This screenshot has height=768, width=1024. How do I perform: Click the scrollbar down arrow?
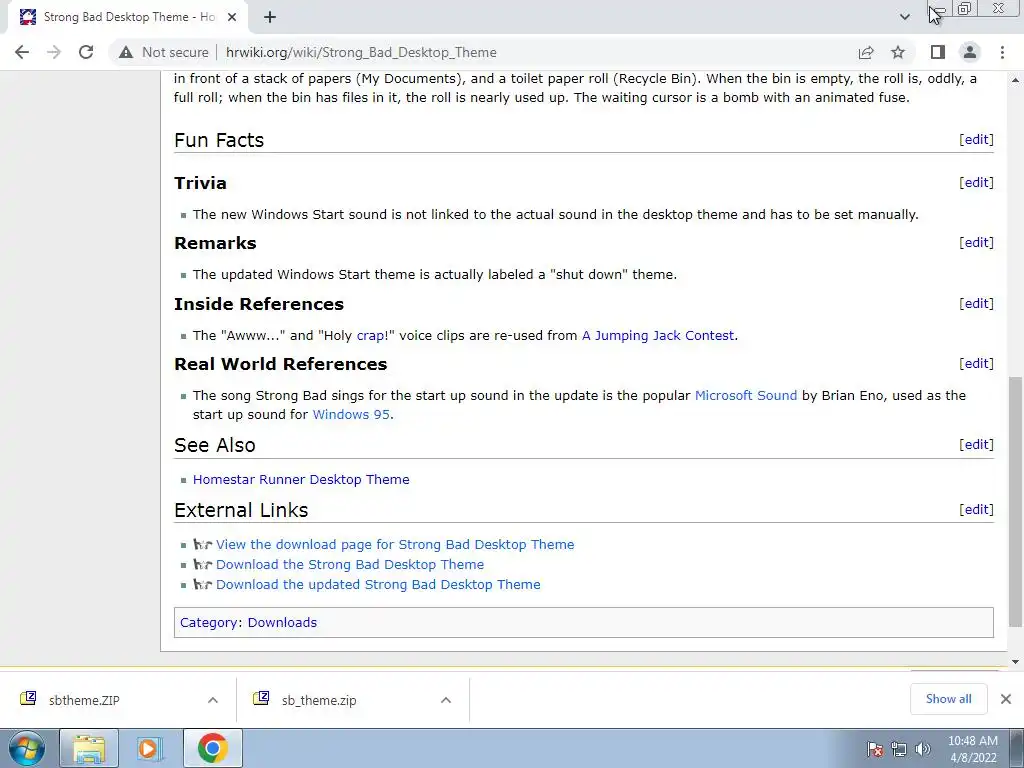(1016, 662)
